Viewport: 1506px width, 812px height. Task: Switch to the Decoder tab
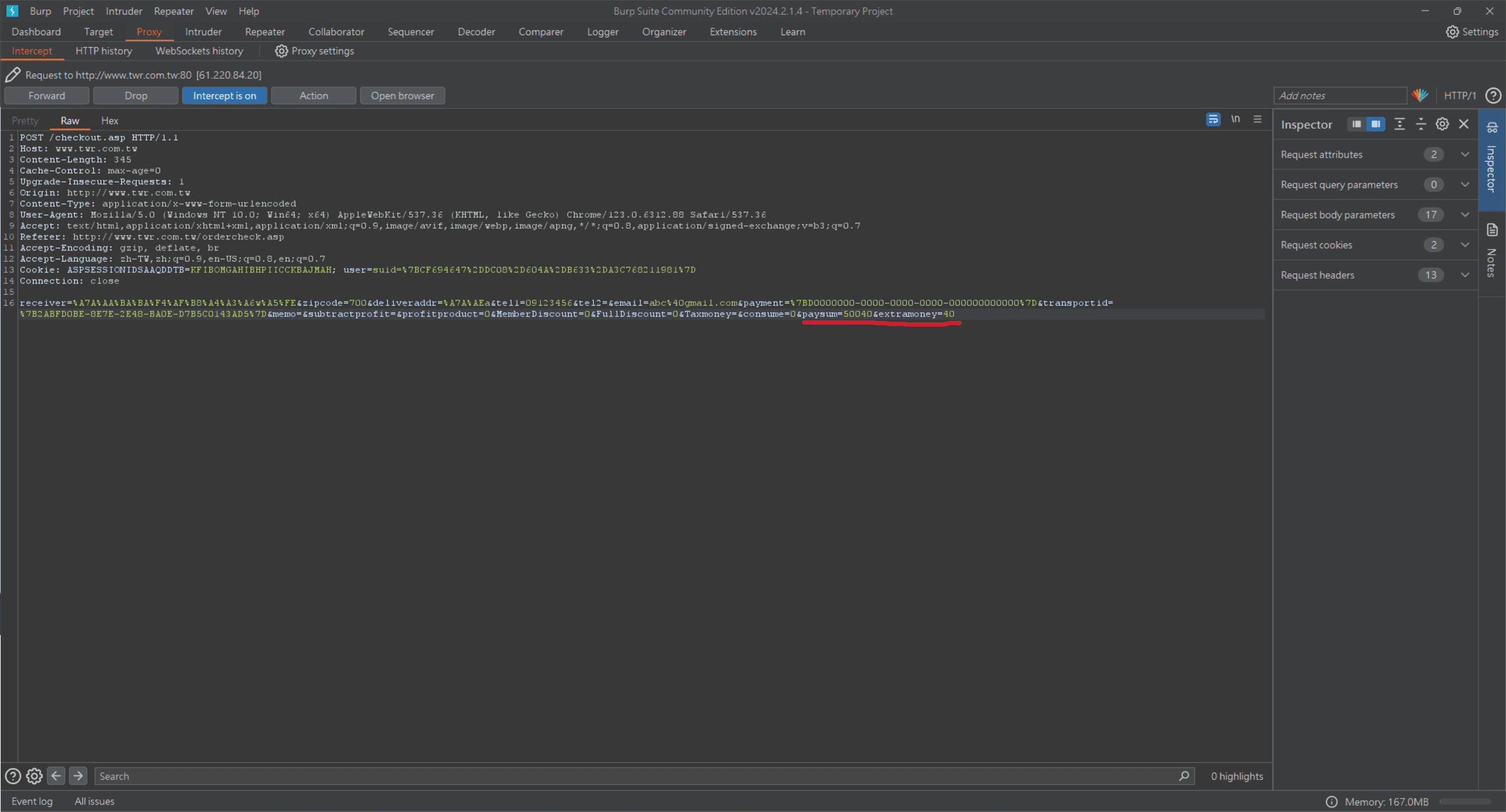point(476,32)
